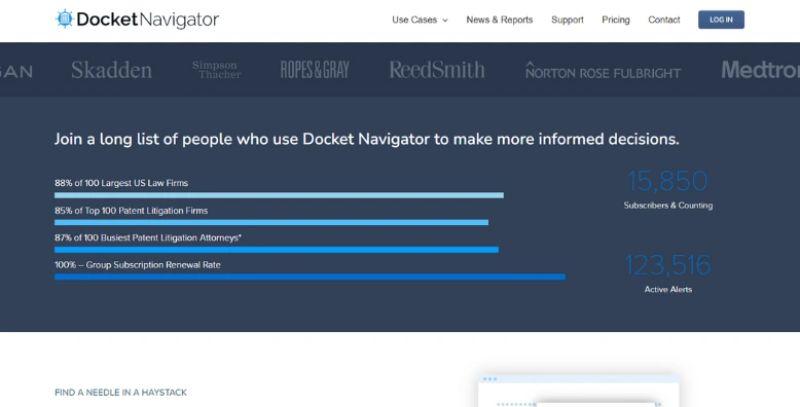This screenshot has width=800, height=407.
Task: Click '100% – Group Subscription Renewal Rate' text
Action: point(138,265)
